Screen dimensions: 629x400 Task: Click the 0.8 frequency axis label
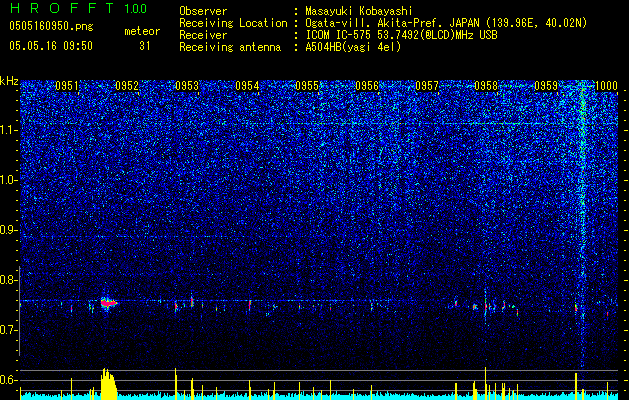(x=9, y=280)
